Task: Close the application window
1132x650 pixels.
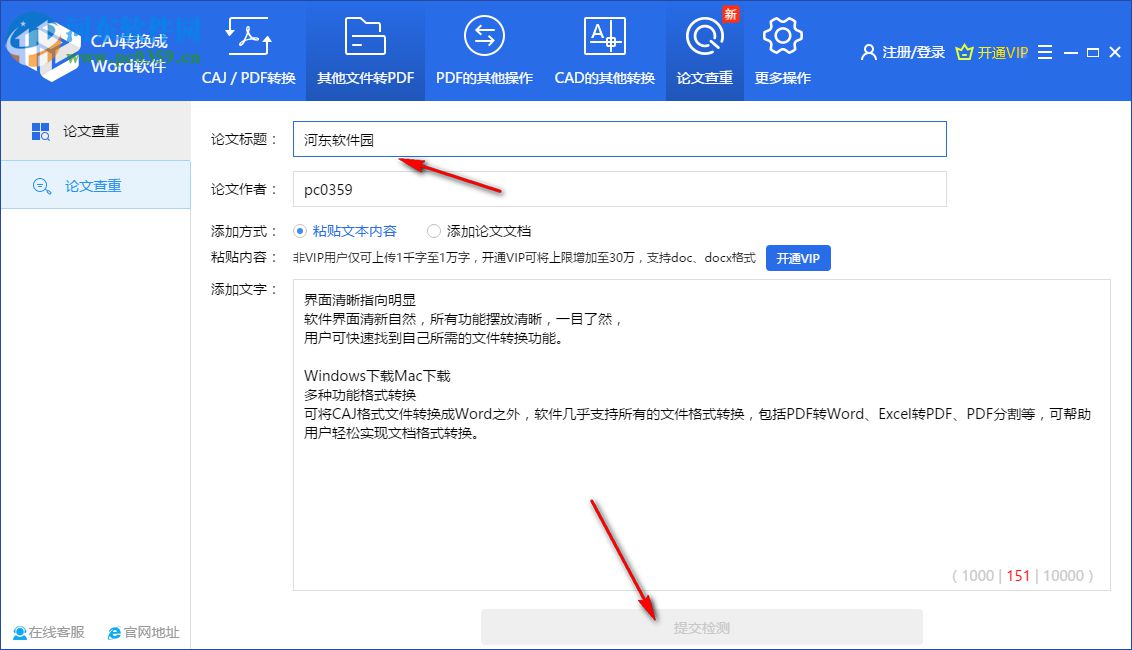Action: 1115,52
